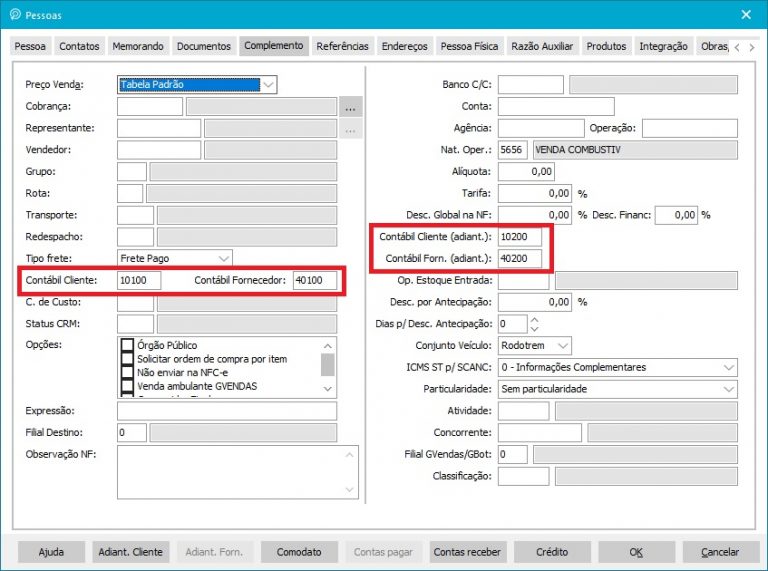Decrease Dias p/ Desc. Antecipação value

tap(534, 329)
